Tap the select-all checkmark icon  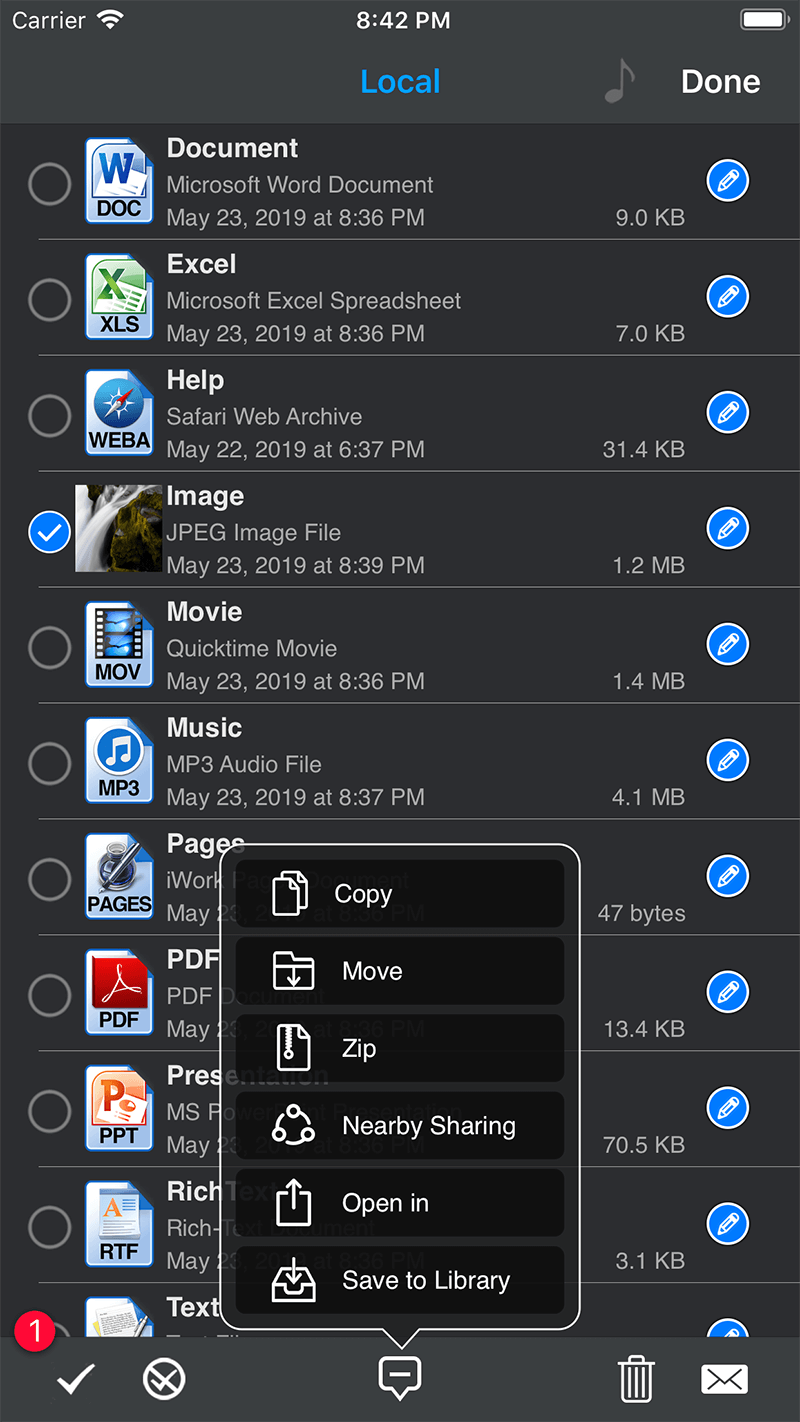(x=75, y=1380)
